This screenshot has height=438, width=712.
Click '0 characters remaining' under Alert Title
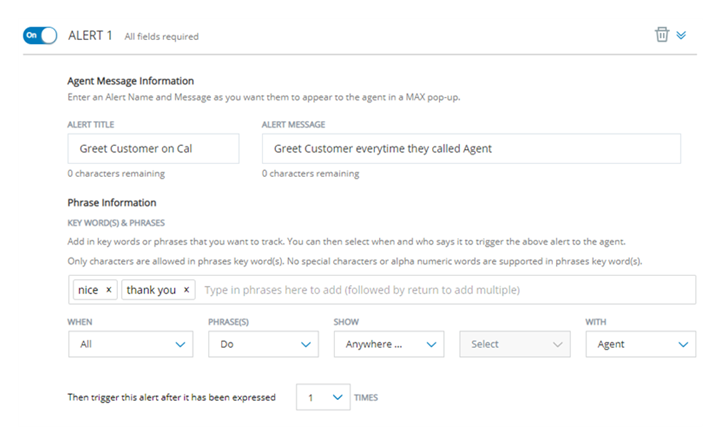click(x=116, y=173)
